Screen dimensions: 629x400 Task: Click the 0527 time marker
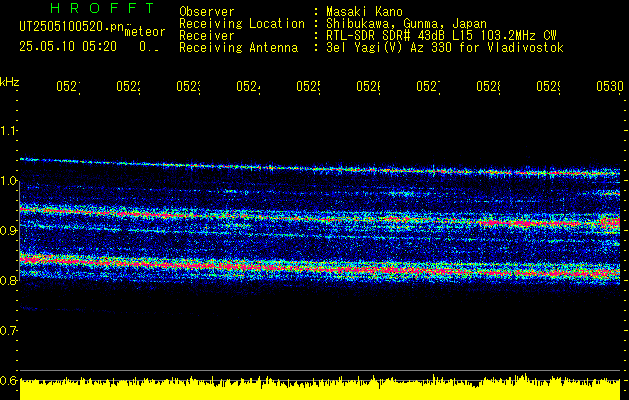tap(428, 87)
